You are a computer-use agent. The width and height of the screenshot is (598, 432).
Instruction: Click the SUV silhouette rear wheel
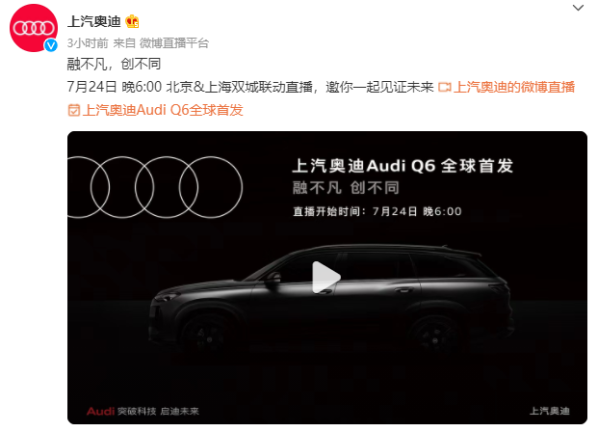(435, 336)
